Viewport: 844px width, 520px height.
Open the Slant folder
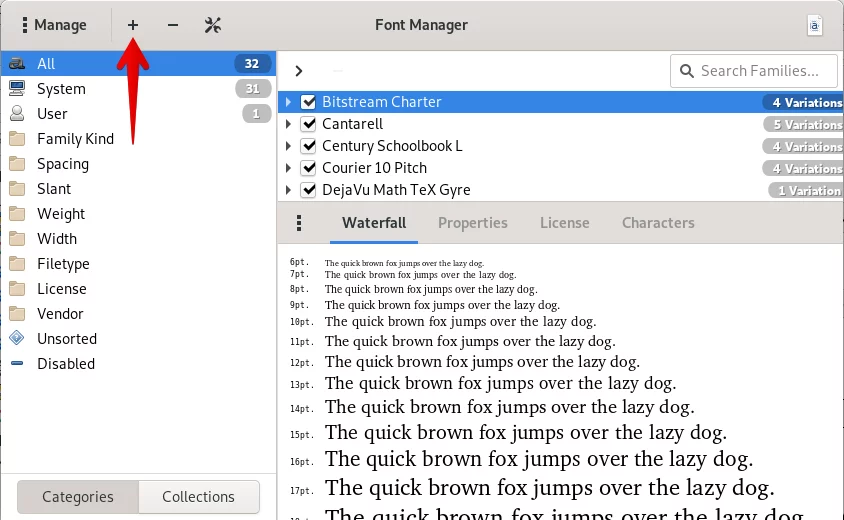click(138, 189)
